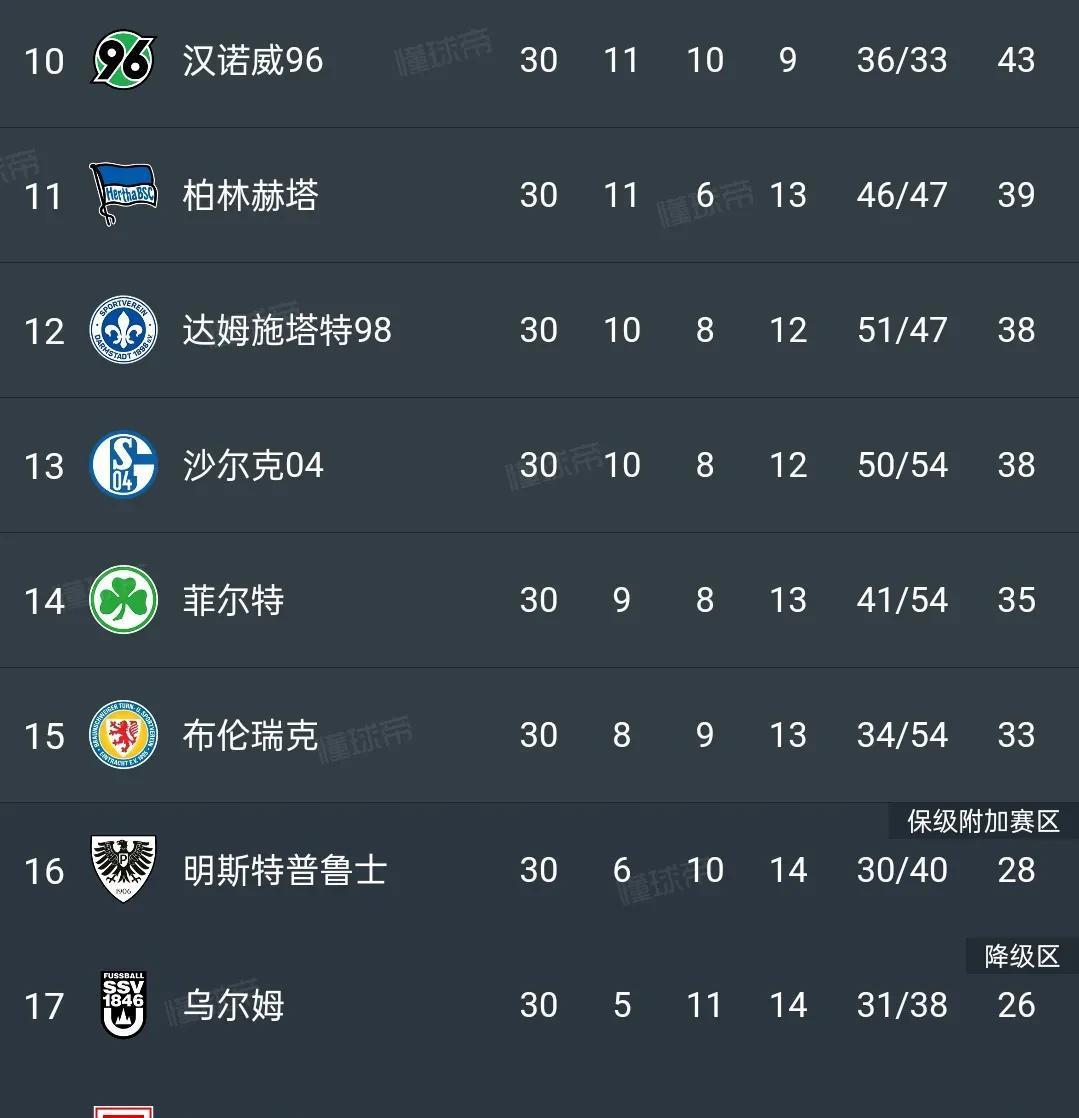Open team page for 柏林赫塔
This screenshot has height=1118, width=1079.
tap(250, 194)
